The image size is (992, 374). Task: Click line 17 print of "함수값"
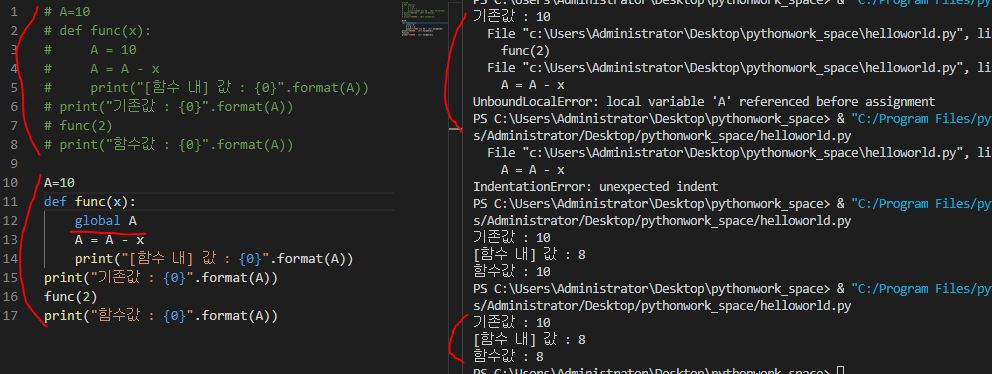[x=161, y=316]
